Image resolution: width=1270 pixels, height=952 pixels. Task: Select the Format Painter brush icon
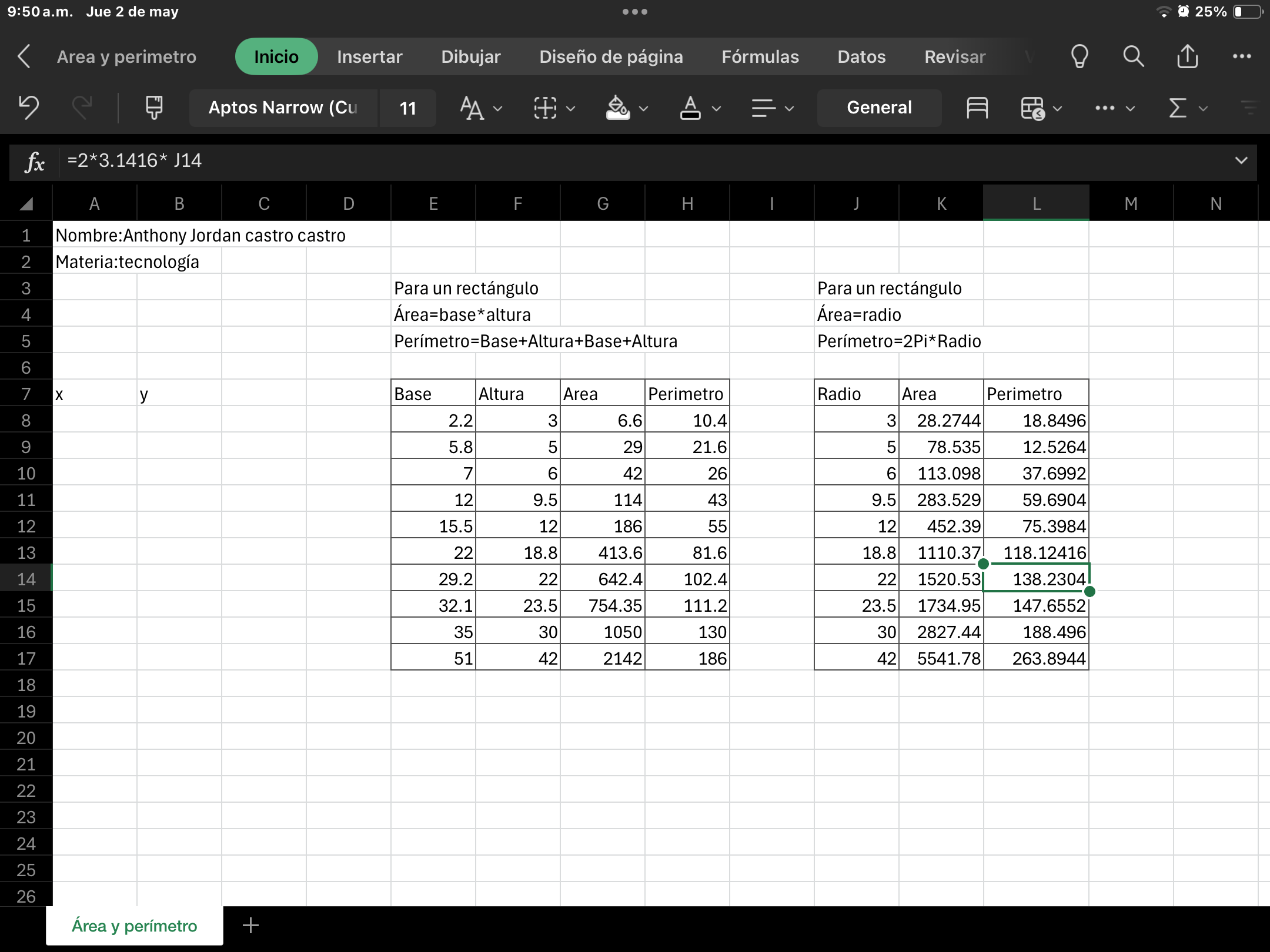(154, 108)
